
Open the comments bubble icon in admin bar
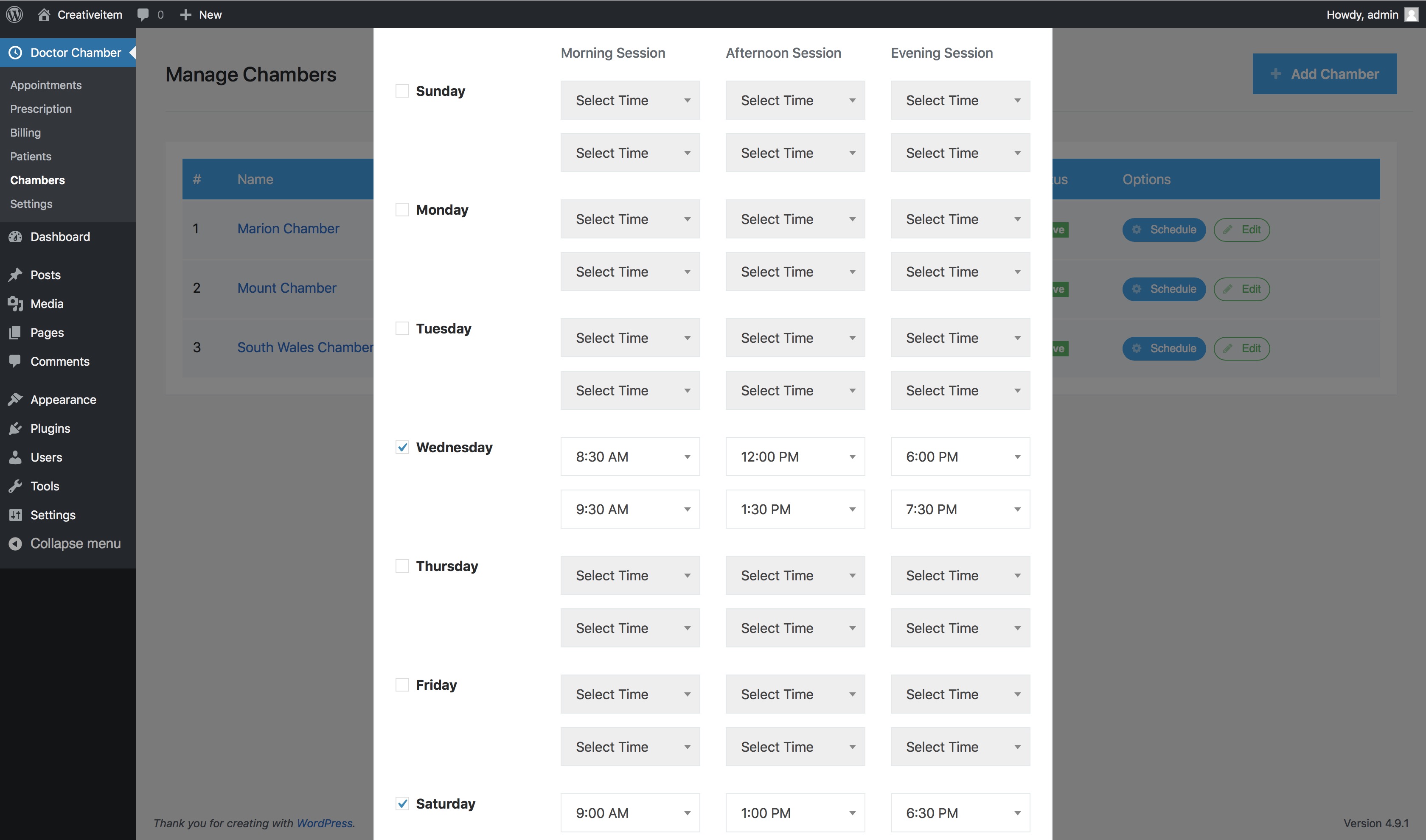click(143, 15)
